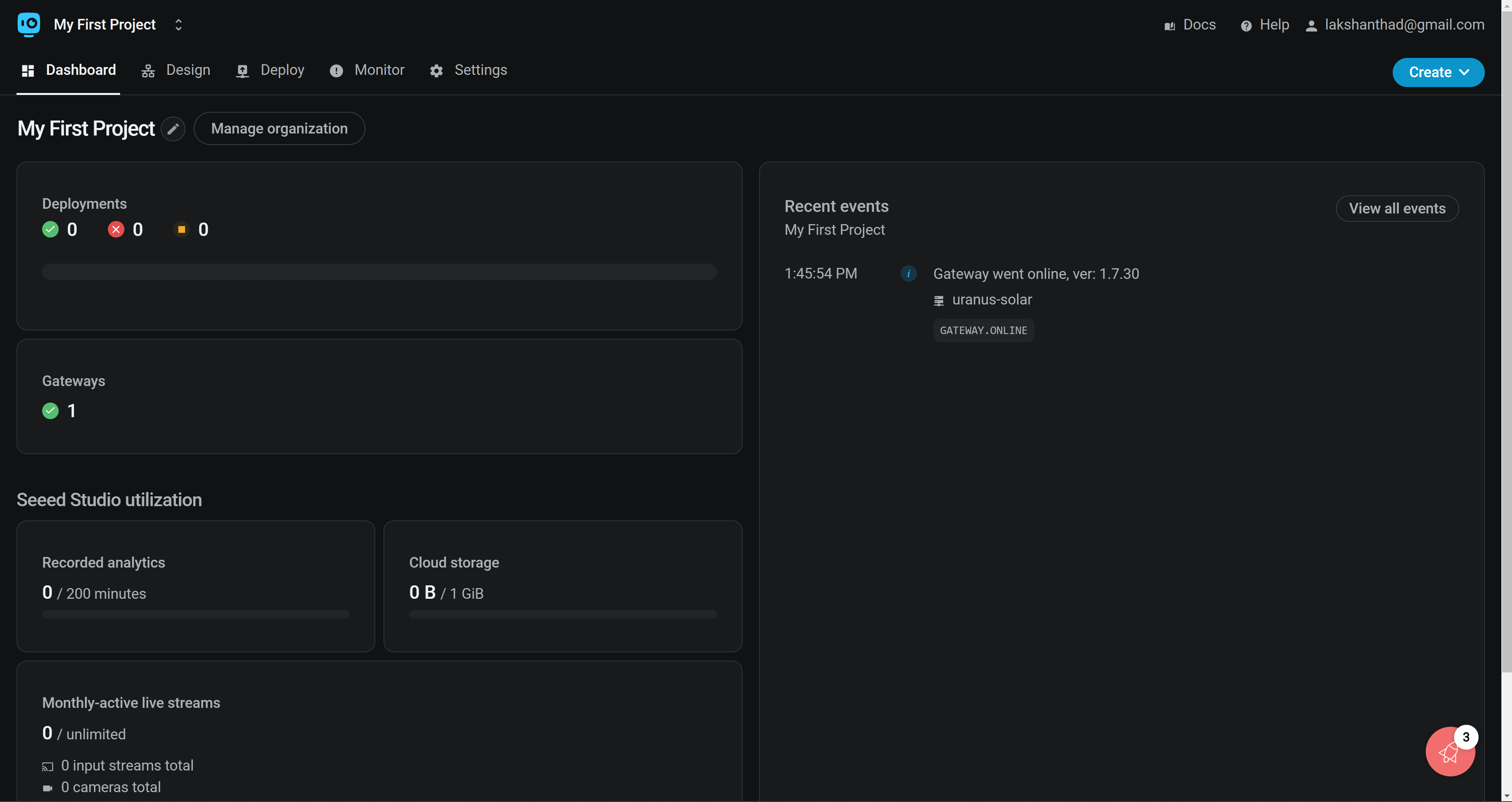Open the Help menu

click(x=1264, y=25)
